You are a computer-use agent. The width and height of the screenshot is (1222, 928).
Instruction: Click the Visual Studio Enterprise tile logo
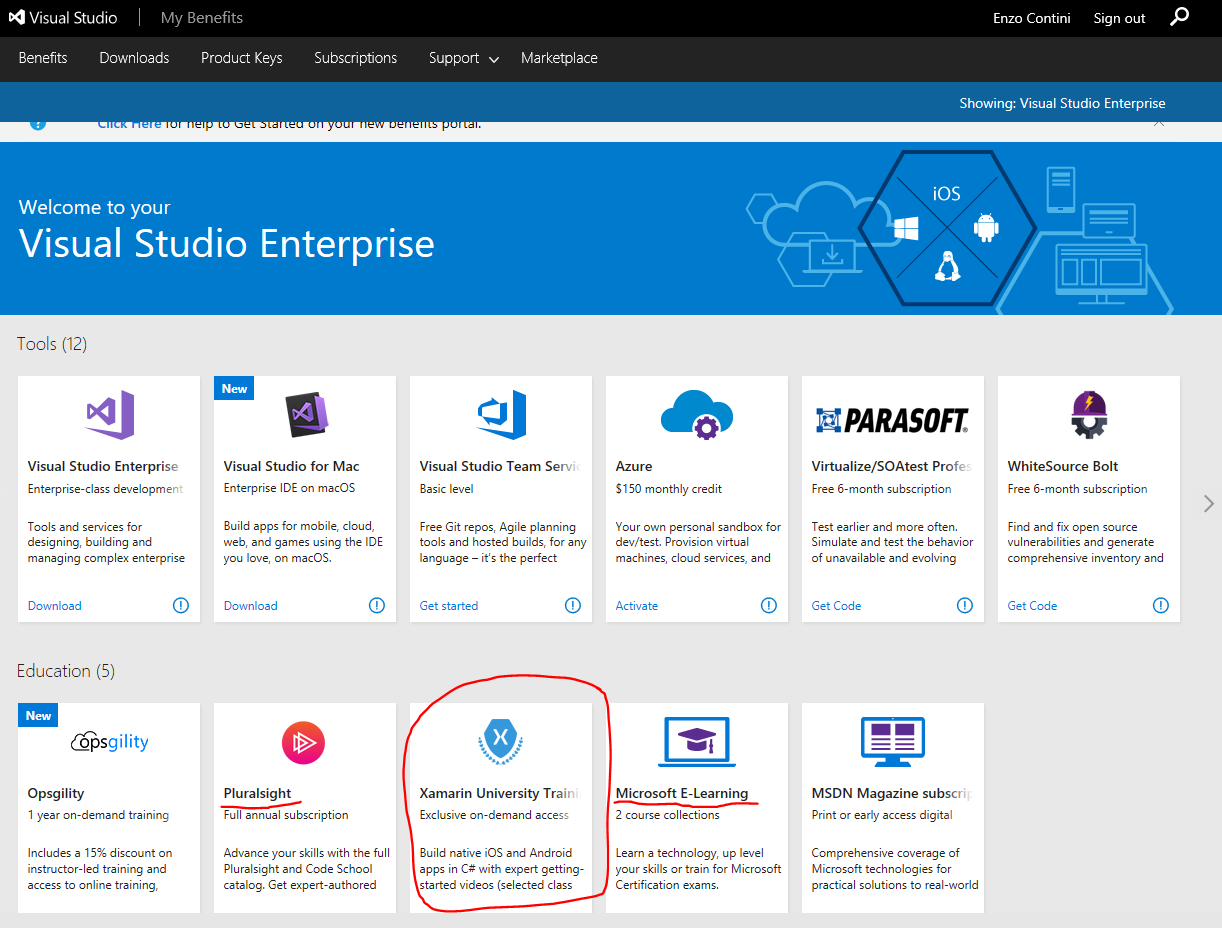(x=109, y=414)
